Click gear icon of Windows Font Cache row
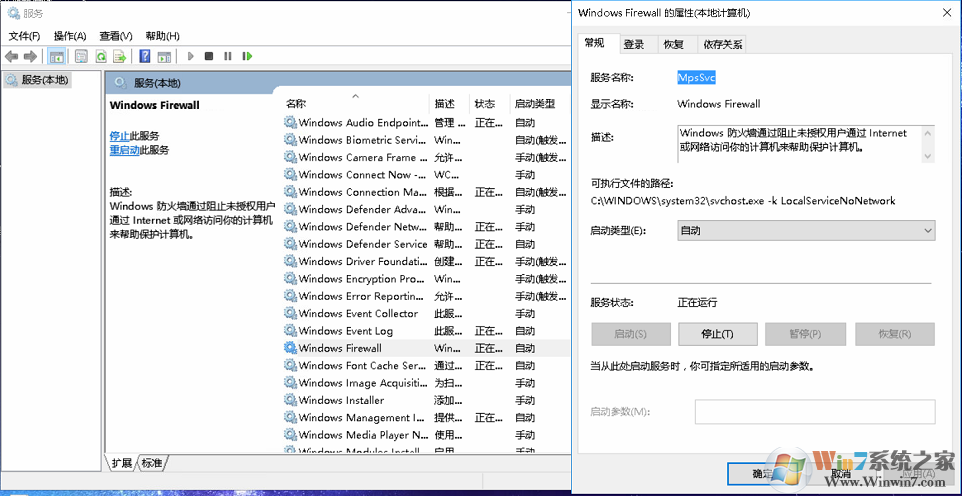 [290, 365]
